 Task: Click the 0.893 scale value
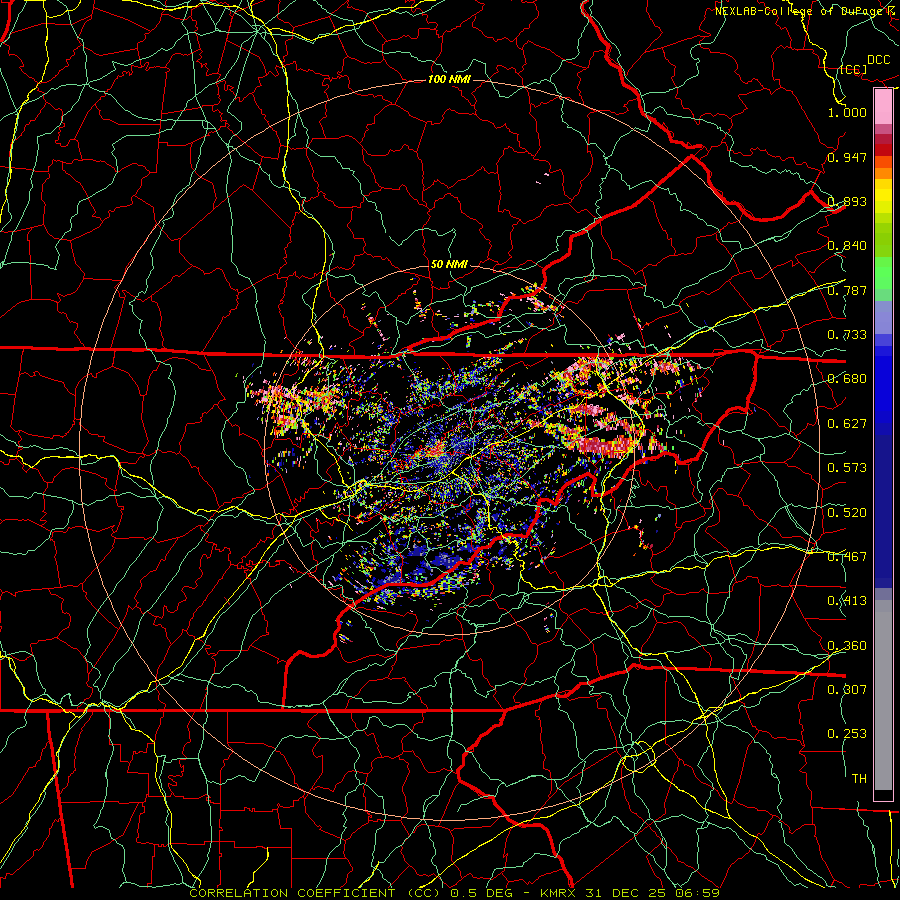coord(847,201)
